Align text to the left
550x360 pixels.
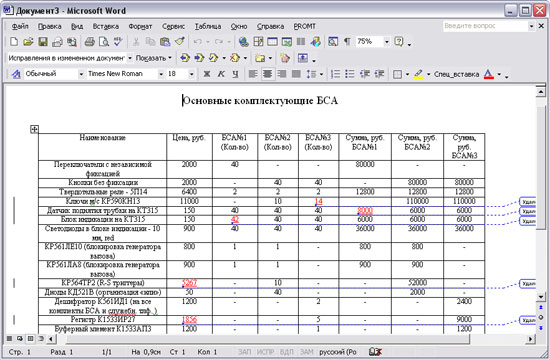[253, 74]
